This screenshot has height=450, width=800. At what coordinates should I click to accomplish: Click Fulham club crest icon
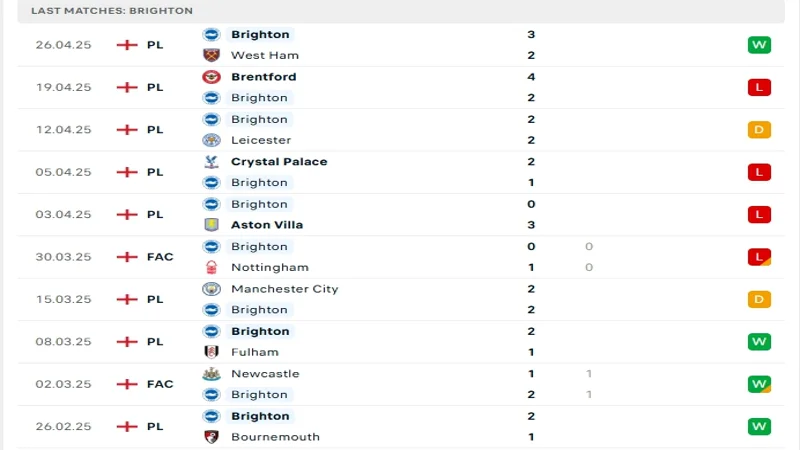[x=211, y=352]
